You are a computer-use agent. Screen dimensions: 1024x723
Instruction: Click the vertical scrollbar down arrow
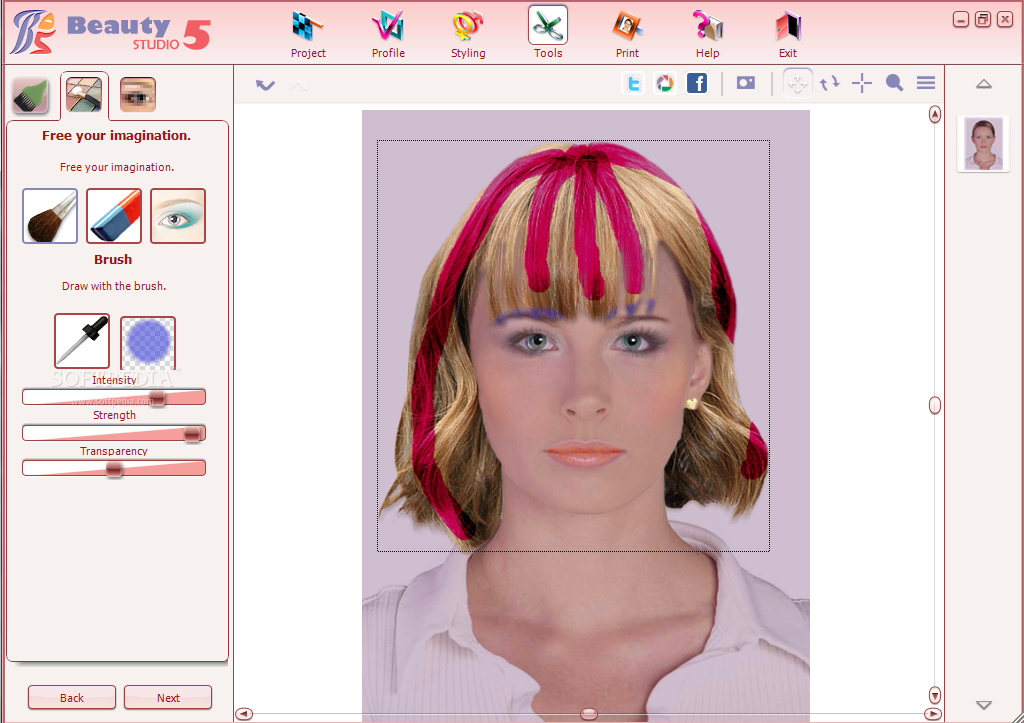click(x=935, y=694)
